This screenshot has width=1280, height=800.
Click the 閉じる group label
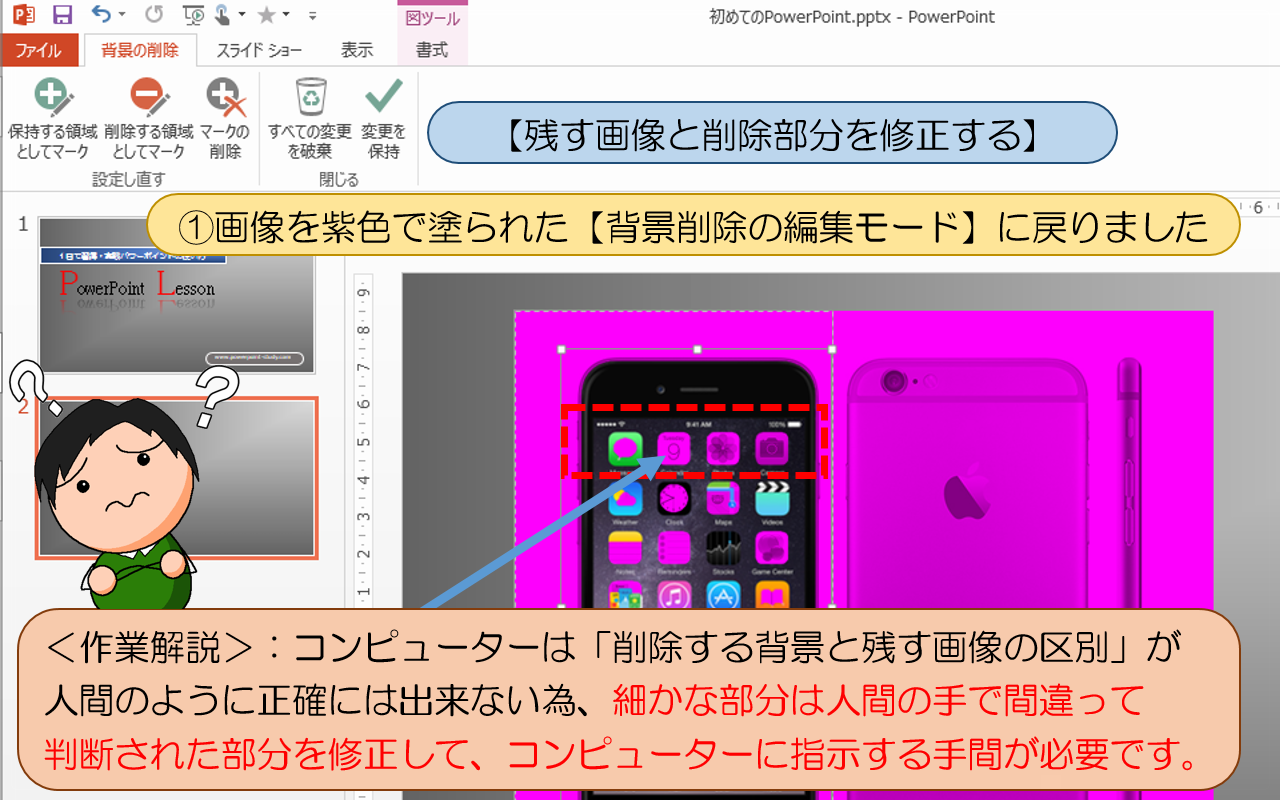click(339, 179)
